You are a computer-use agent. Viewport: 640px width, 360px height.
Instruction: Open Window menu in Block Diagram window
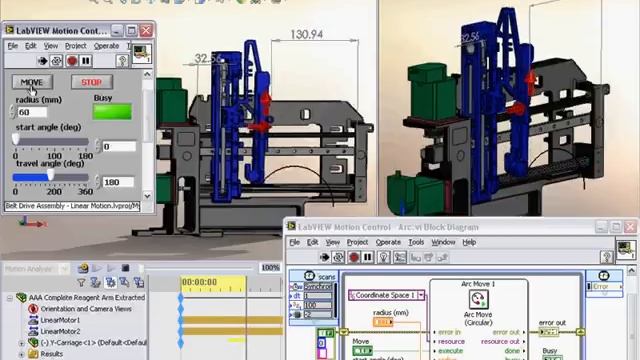(x=443, y=242)
